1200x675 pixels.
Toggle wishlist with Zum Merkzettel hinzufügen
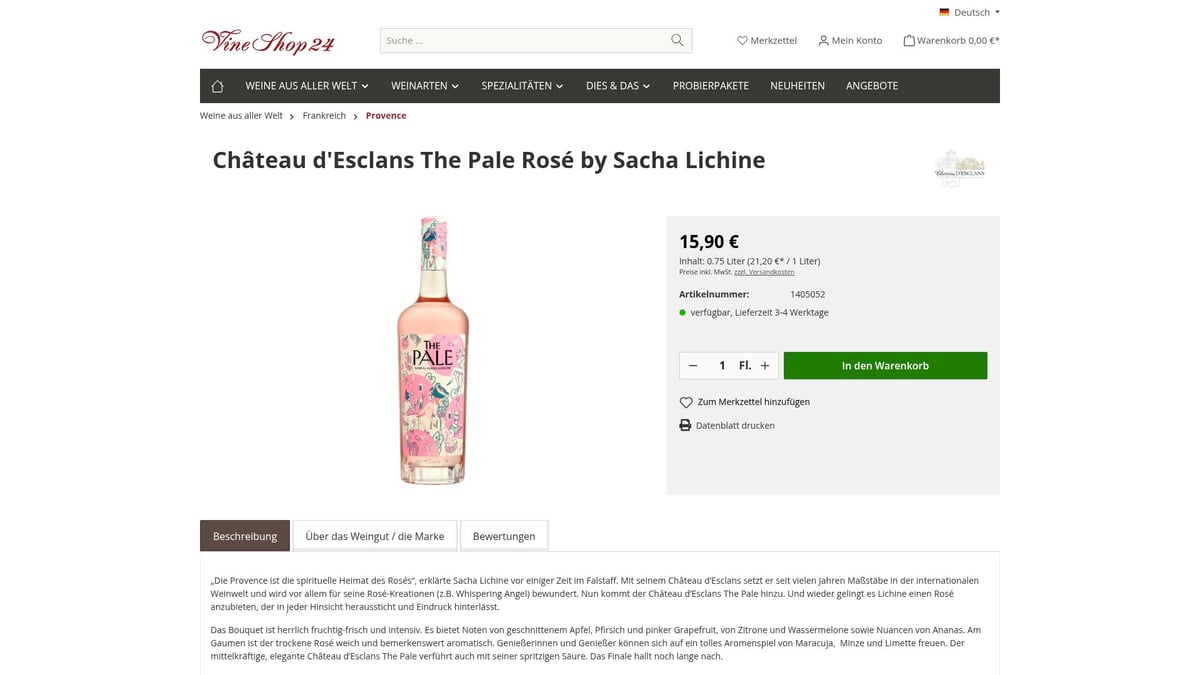[752, 401]
